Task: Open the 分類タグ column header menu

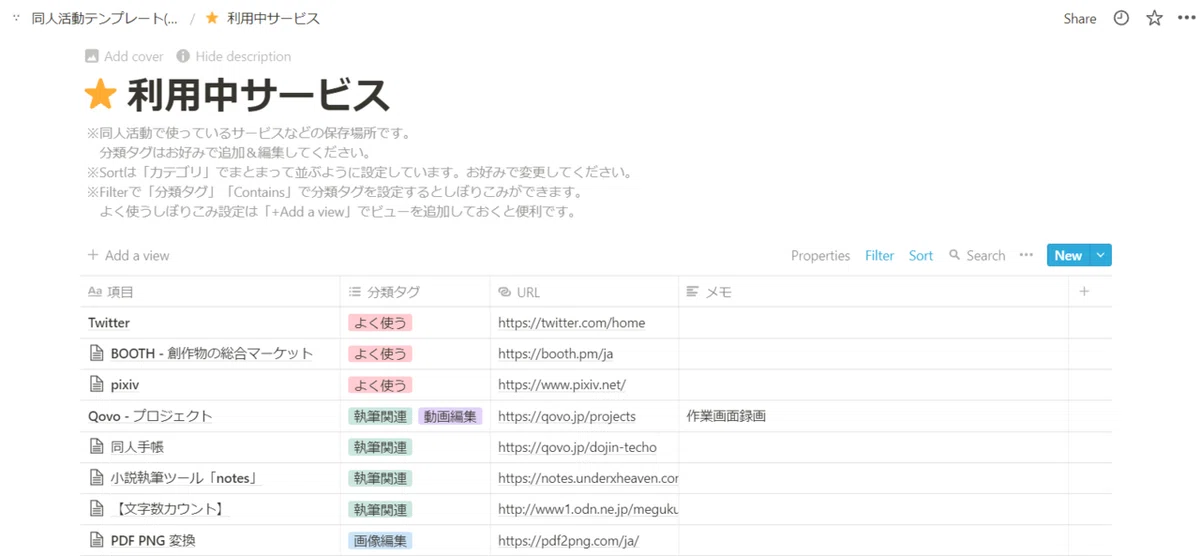Action: [x=415, y=292]
